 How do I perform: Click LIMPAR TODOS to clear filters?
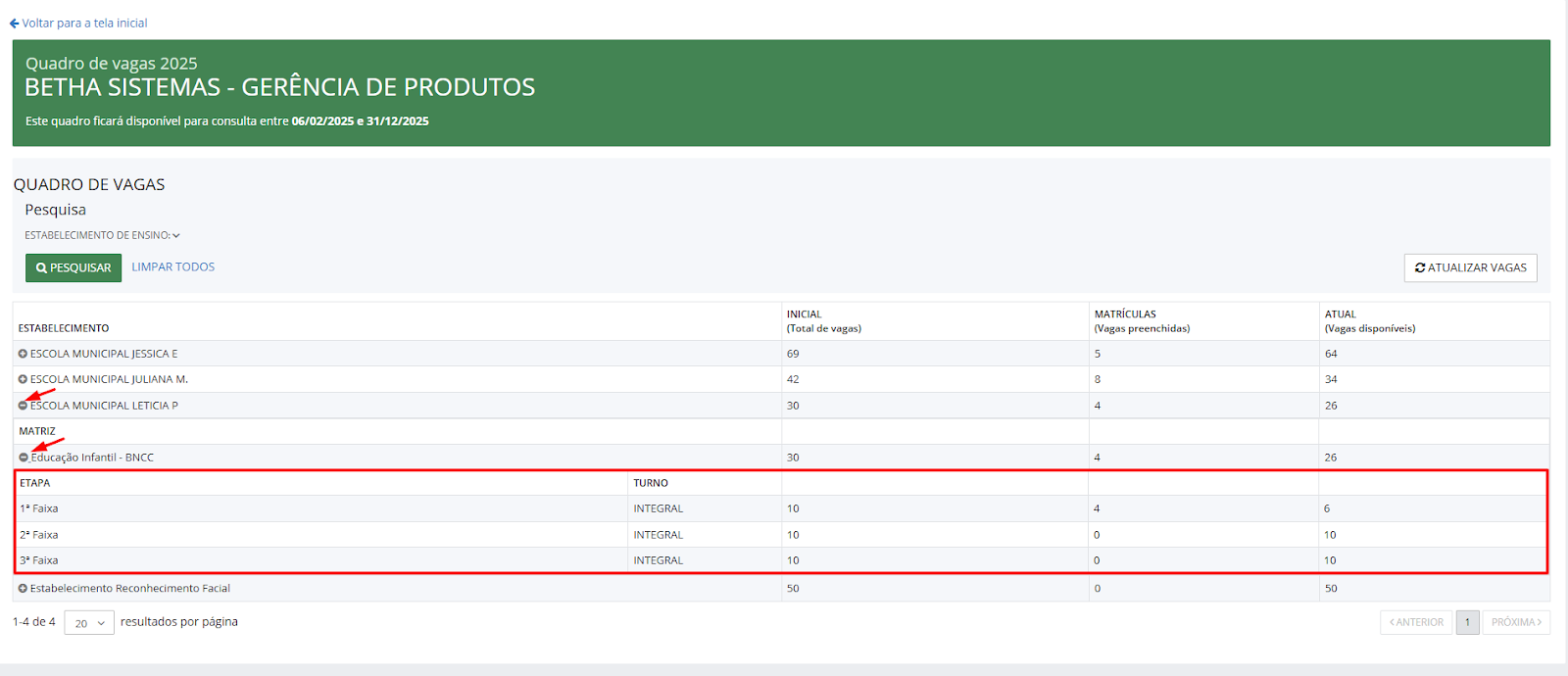tap(173, 266)
